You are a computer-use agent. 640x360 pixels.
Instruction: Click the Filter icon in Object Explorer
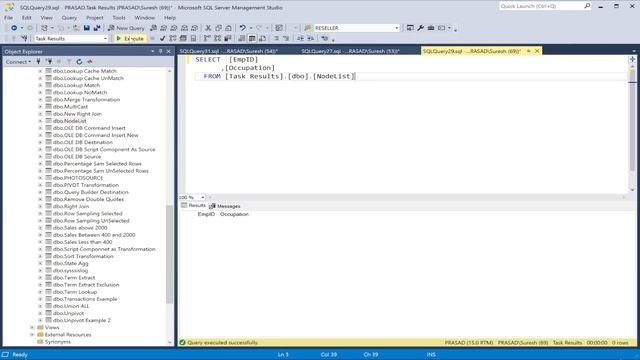[x=69, y=62]
